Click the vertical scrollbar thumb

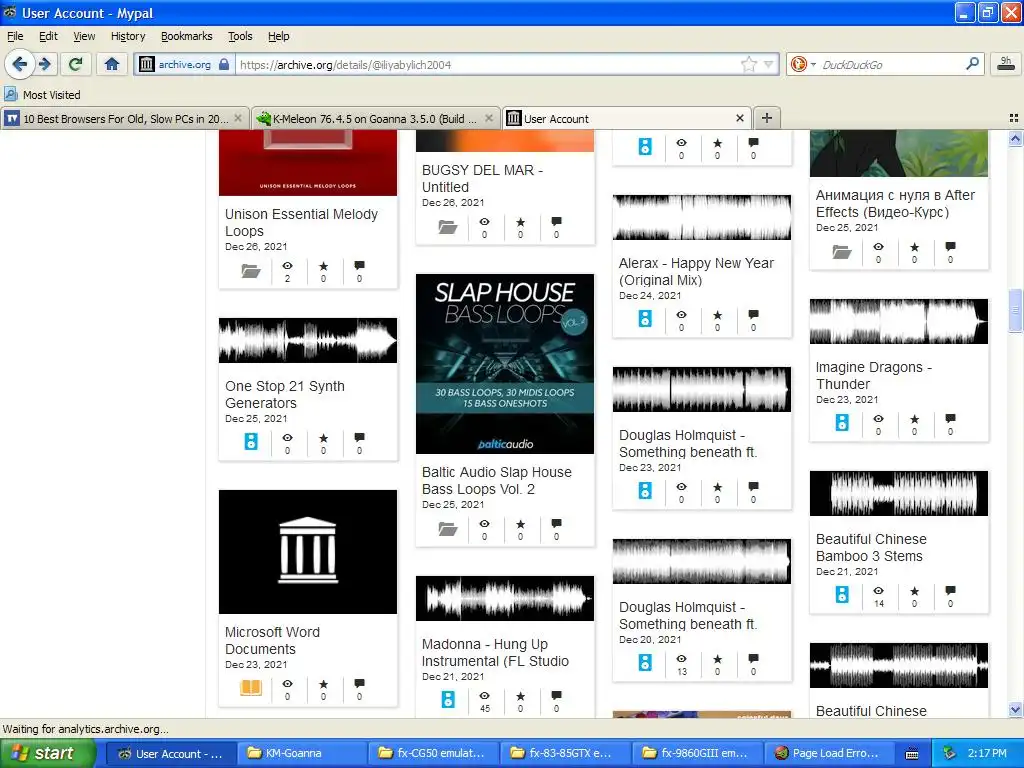pyautogui.click(x=1015, y=311)
